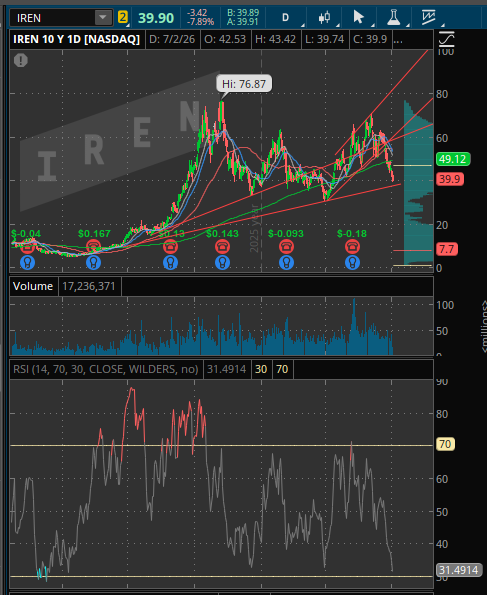This screenshot has width=487, height=595.
Task: Select the pointer drawing tool
Action: (358, 17)
